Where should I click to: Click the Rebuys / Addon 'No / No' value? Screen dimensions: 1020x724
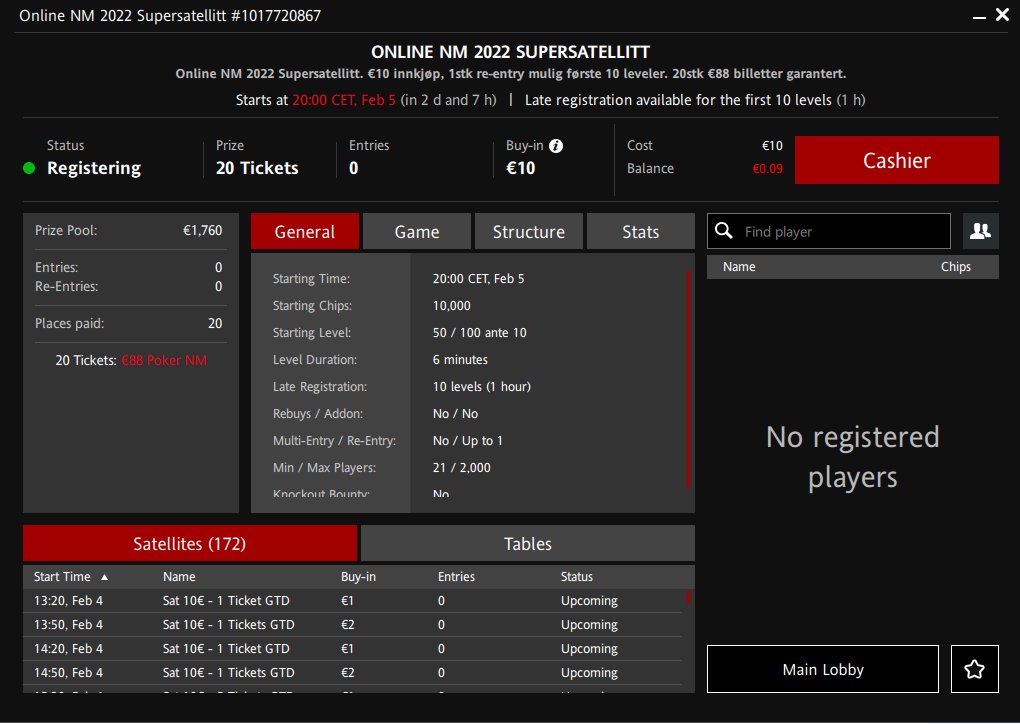pyautogui.click(x=455, y=414)
